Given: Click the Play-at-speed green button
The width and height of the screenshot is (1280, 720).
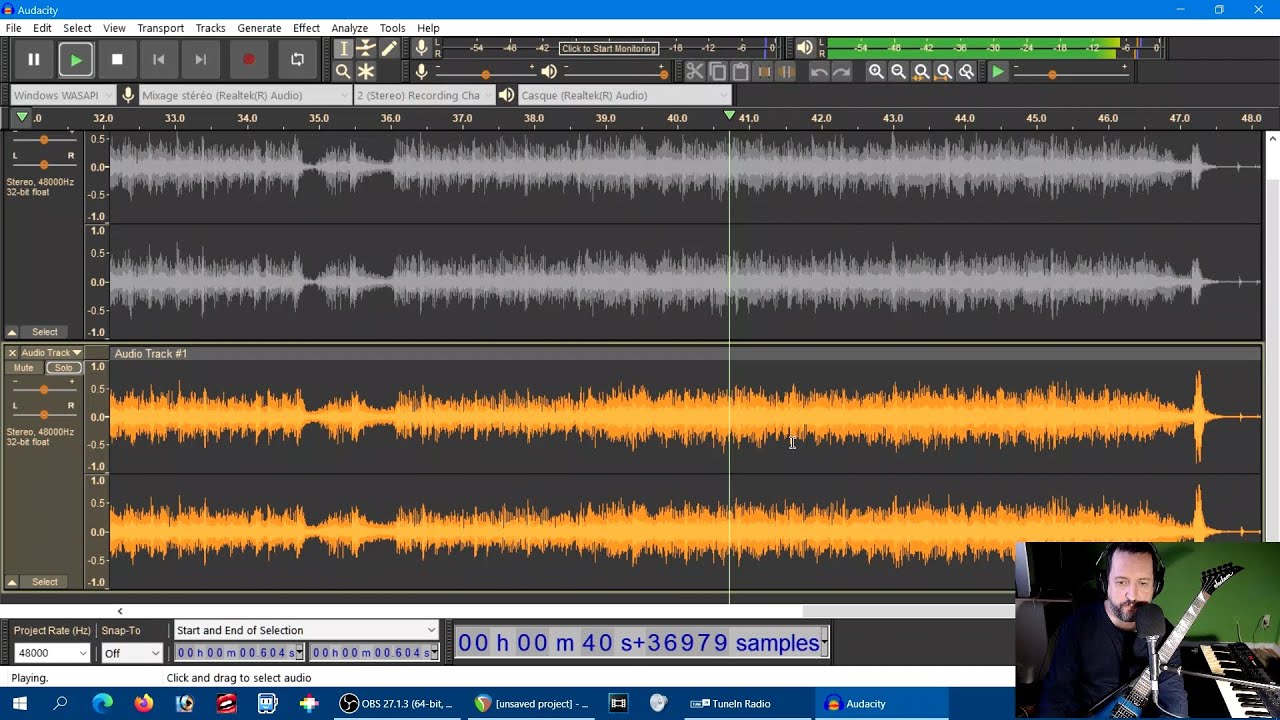Looking at the screenshot, I should coord(998,71).
